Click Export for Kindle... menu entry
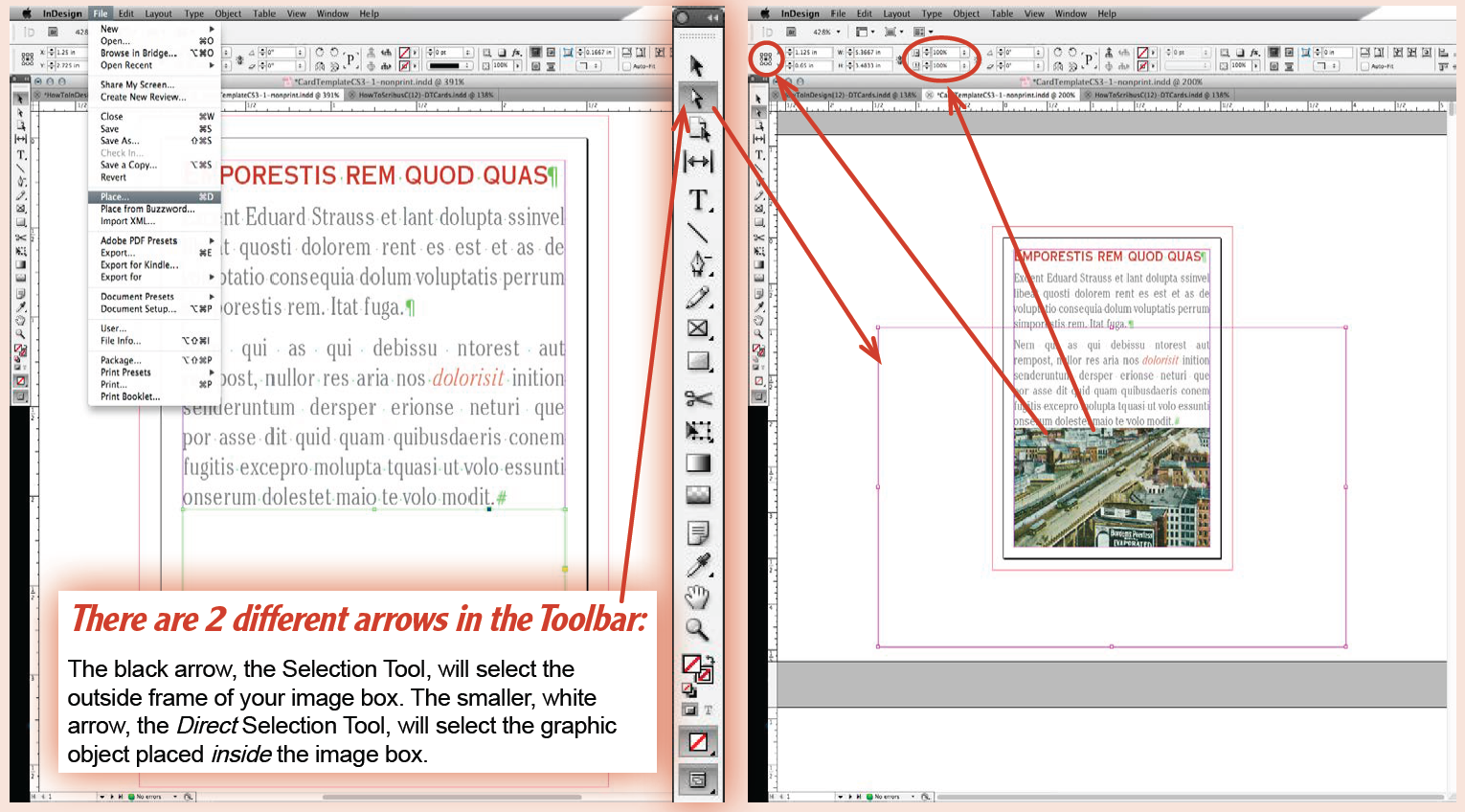The height and width of the screenshot is (812, 1465). click(140, 265)
